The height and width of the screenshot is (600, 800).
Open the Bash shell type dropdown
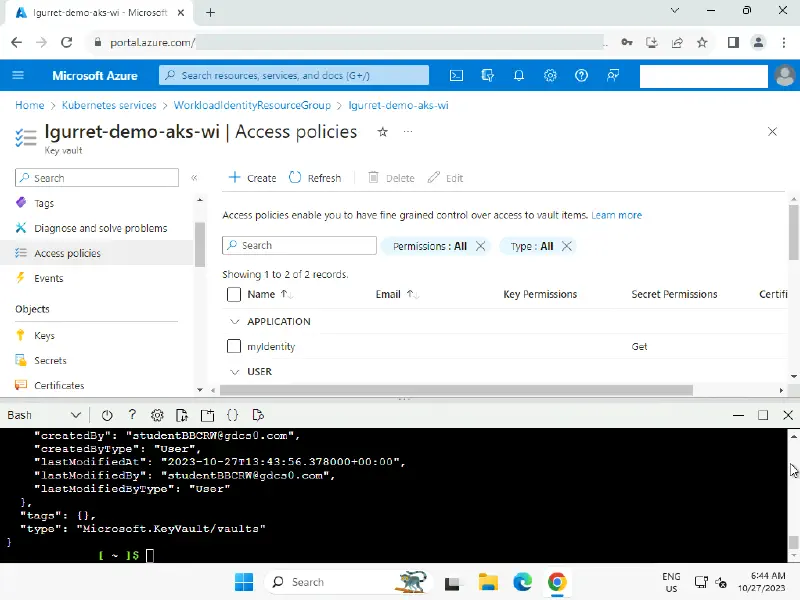coord(44,415)
